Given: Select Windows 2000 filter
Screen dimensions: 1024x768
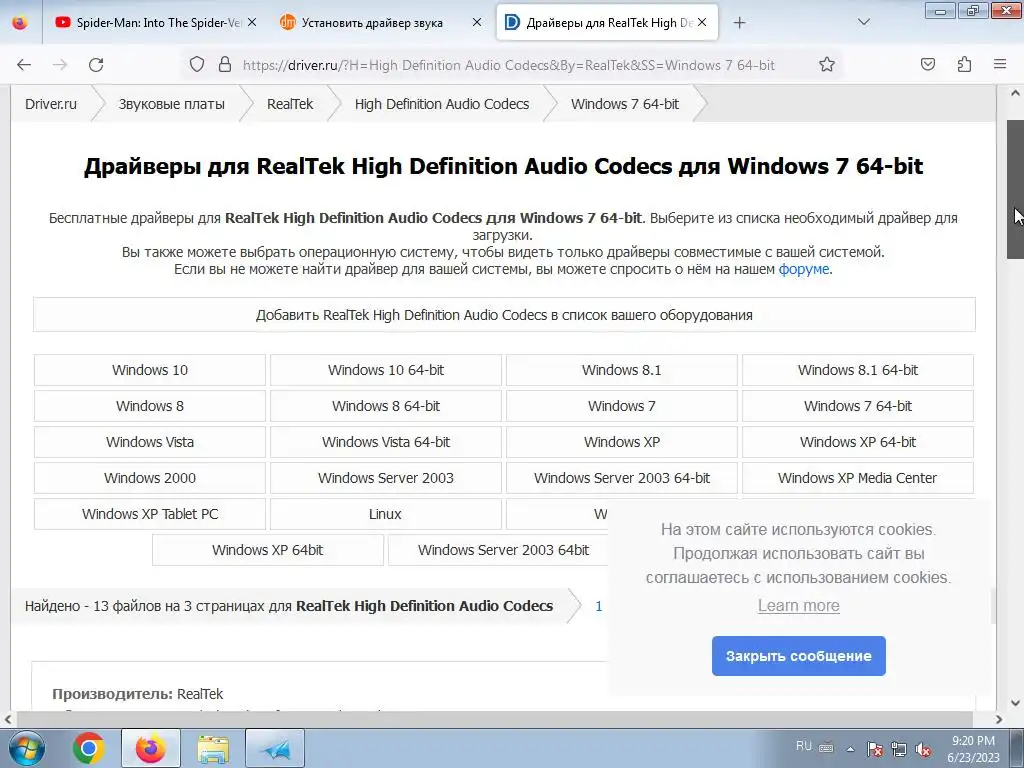Looking at the screenshot, I should tap(150, 477).
